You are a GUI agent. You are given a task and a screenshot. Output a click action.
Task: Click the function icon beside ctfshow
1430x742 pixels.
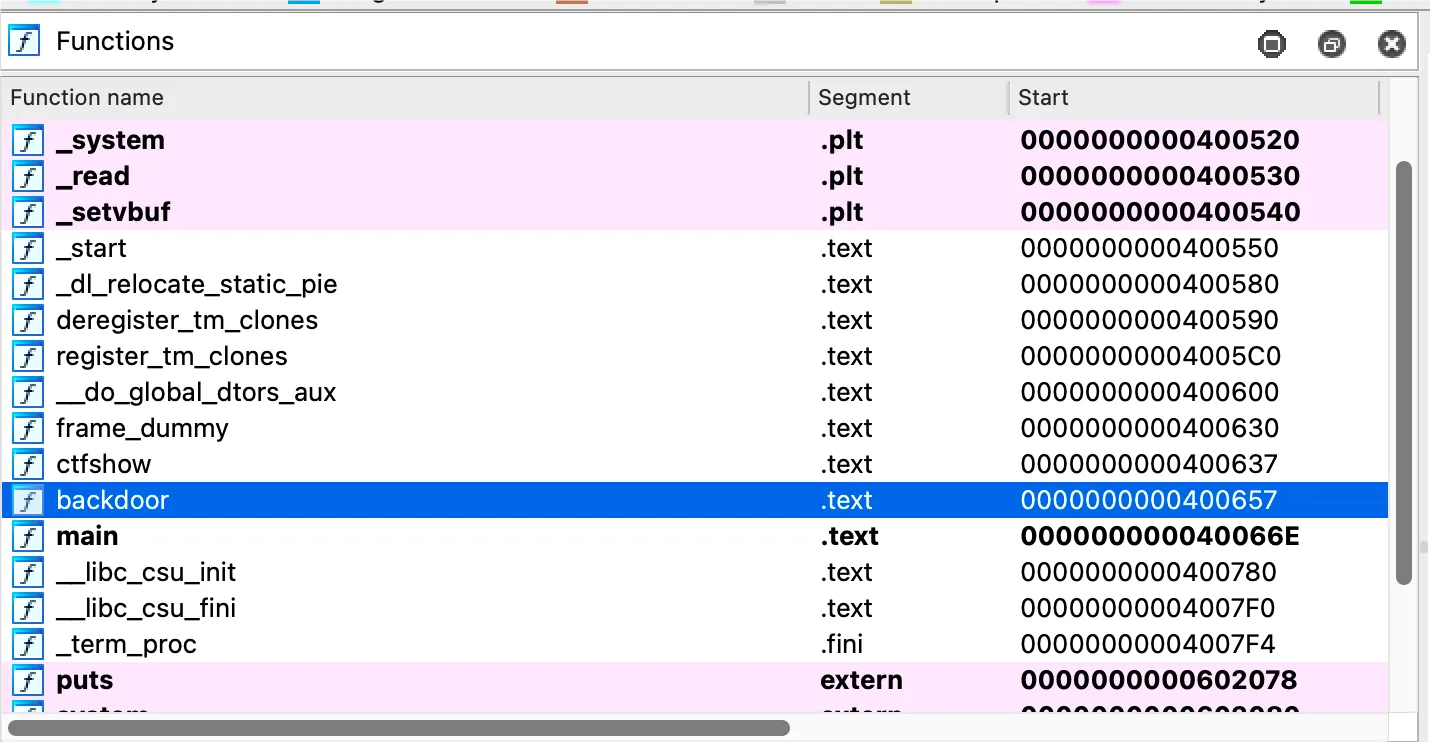coord(28,465)
